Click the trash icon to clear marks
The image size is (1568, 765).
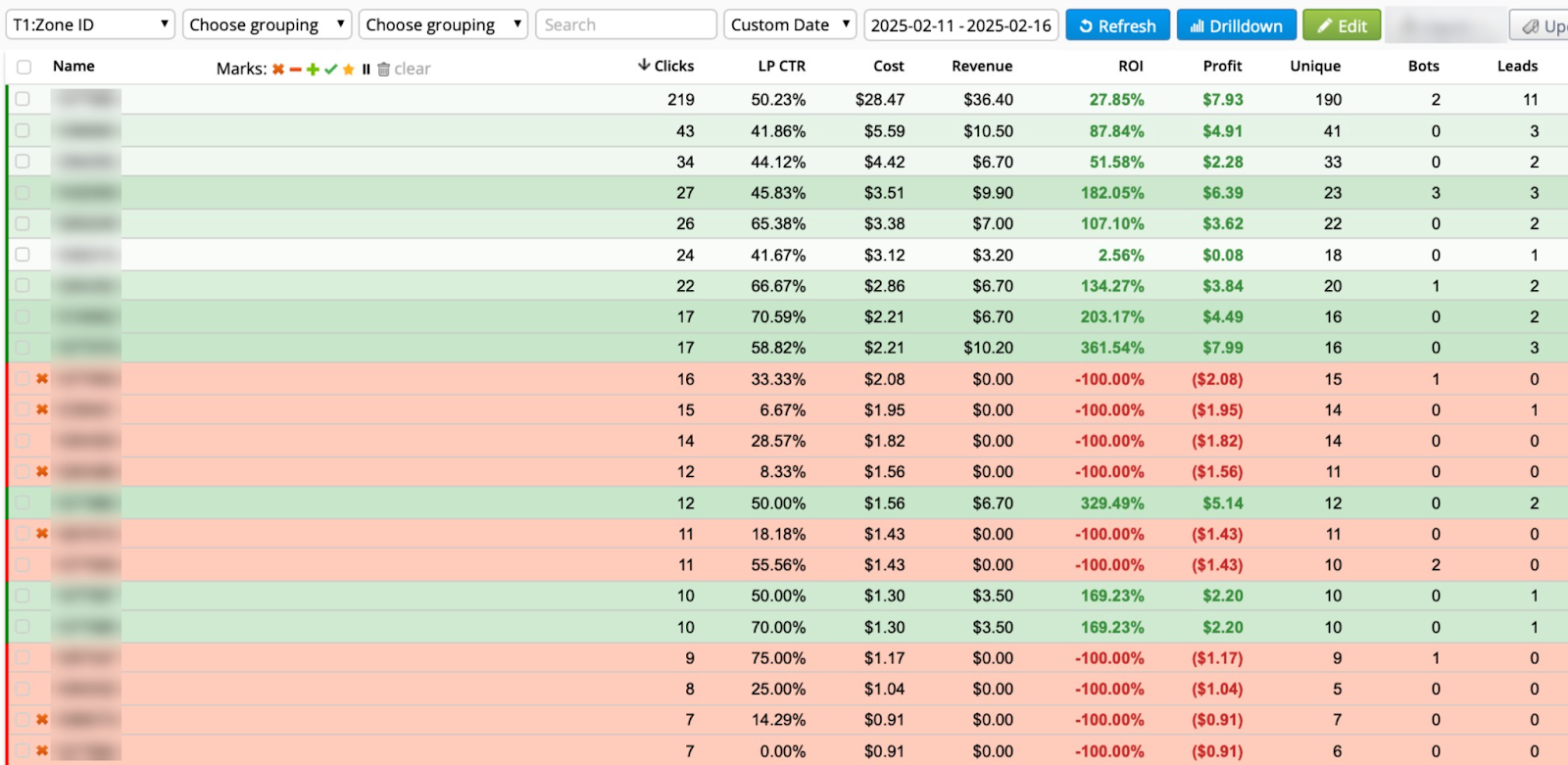(x=384, y=69)
